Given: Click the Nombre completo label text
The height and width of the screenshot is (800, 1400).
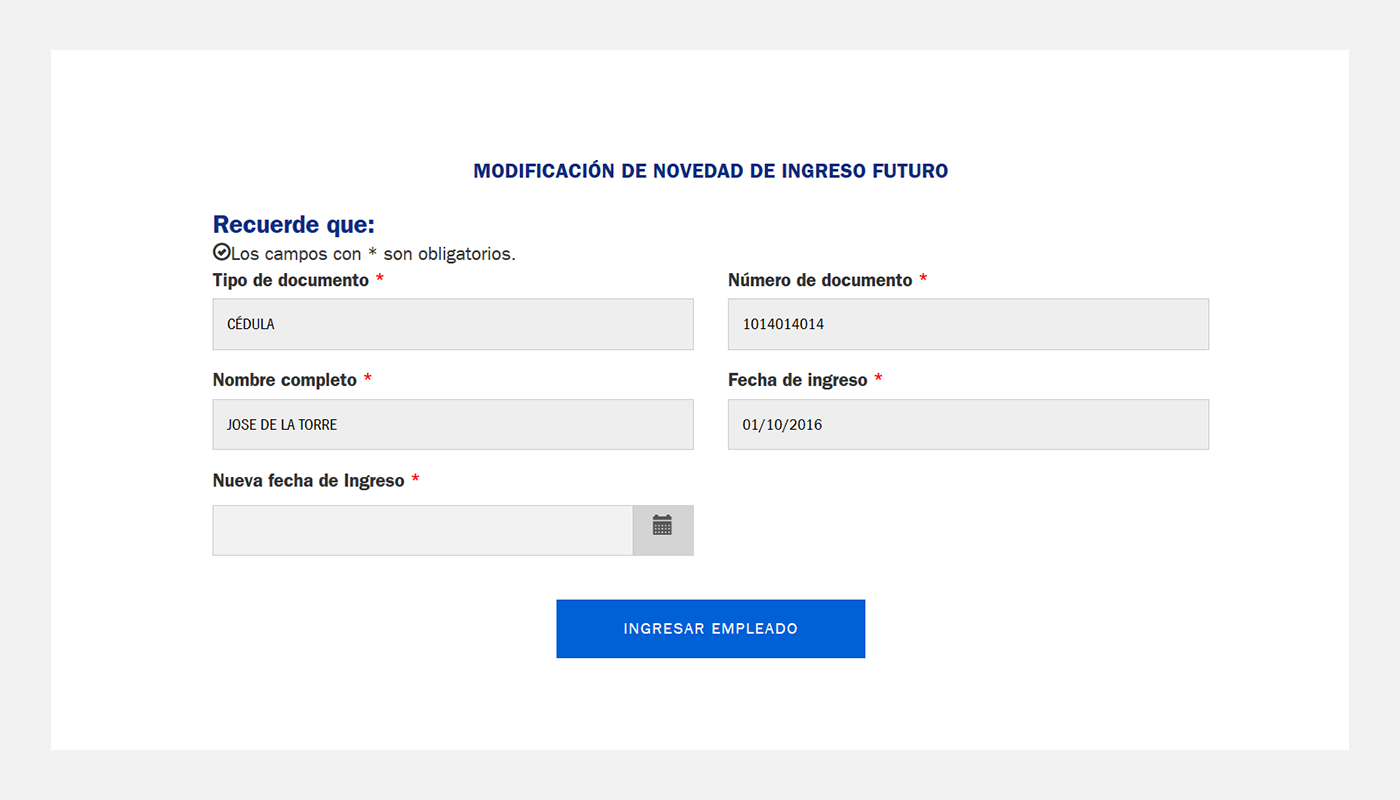Looking at the screenshot, I should coord(285,381).
